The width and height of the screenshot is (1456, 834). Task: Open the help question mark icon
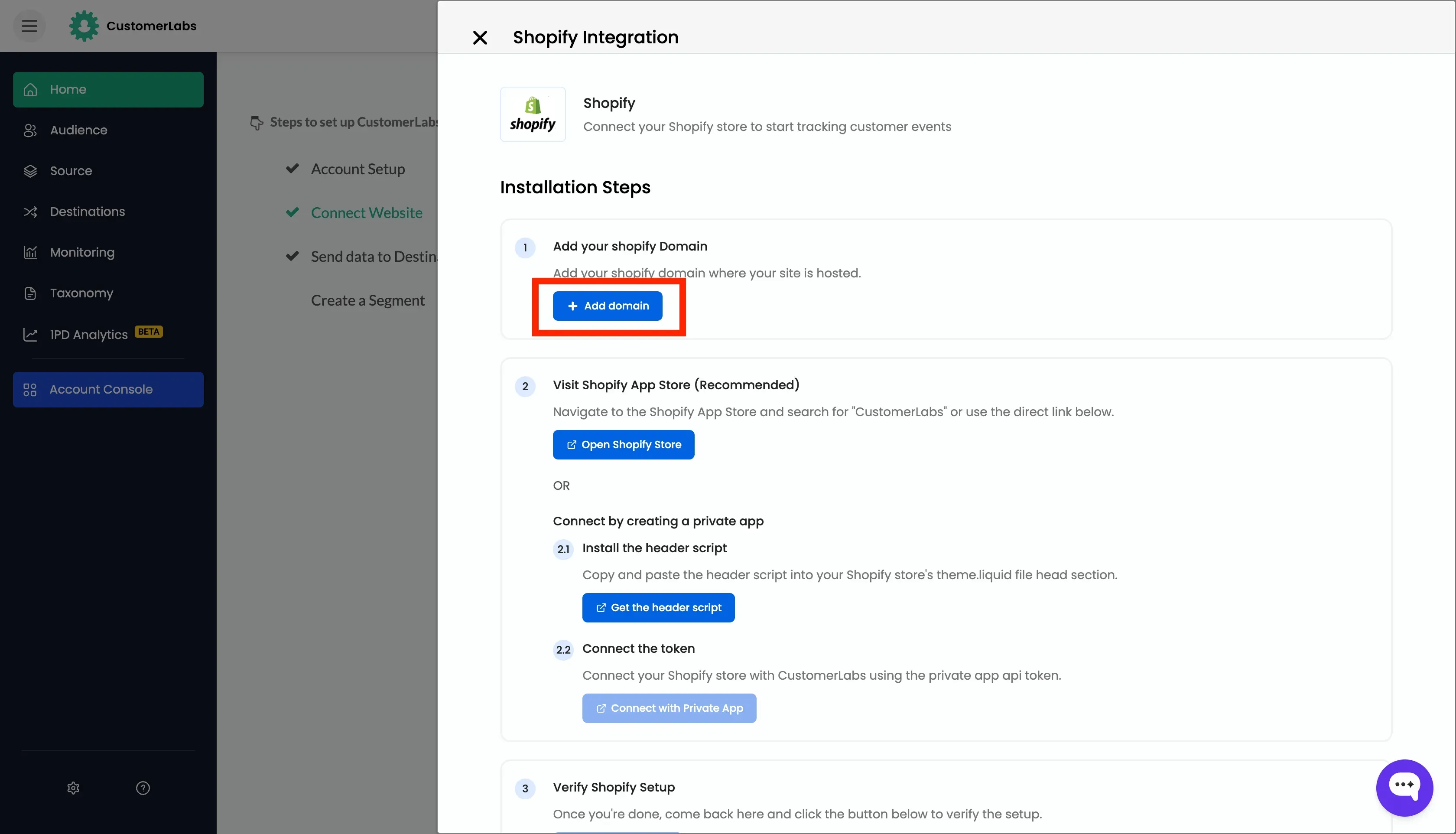[x=143, y=788]
